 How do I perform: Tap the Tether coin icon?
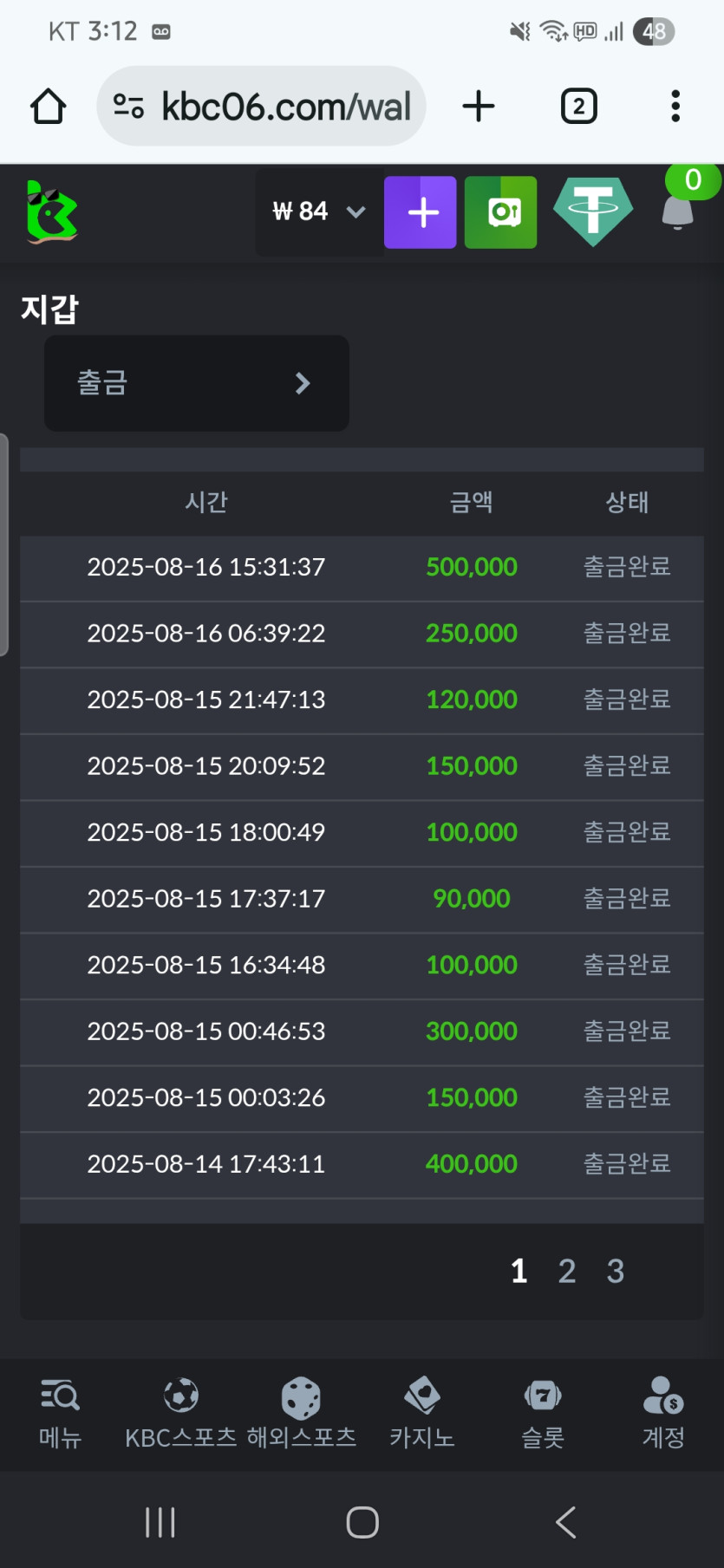tap(593, 211)
